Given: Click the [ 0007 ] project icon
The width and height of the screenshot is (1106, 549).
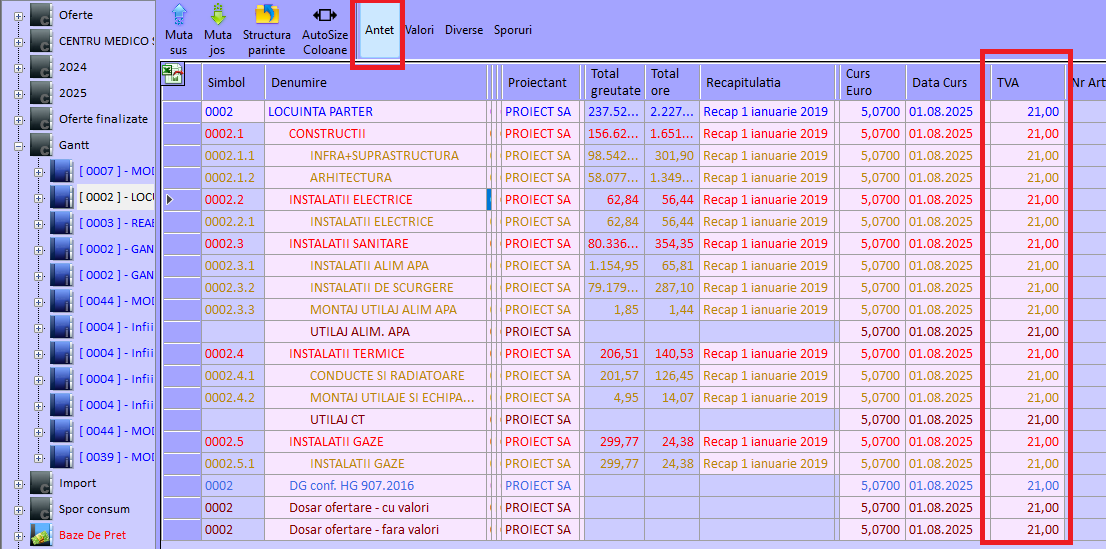Looking at the screenshot, I should click(61, 171).
